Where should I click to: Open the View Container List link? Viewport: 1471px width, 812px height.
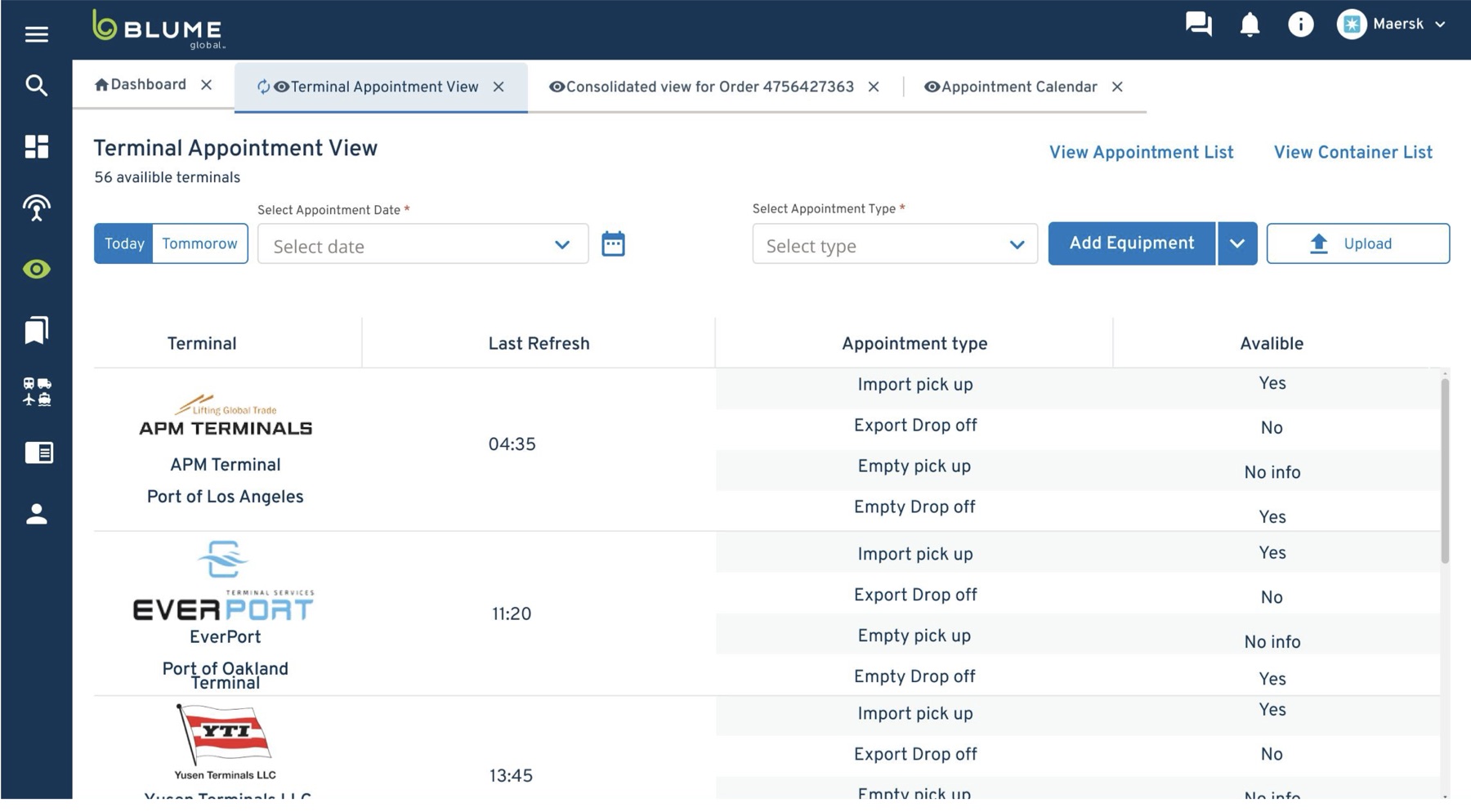coord(1353,153)
